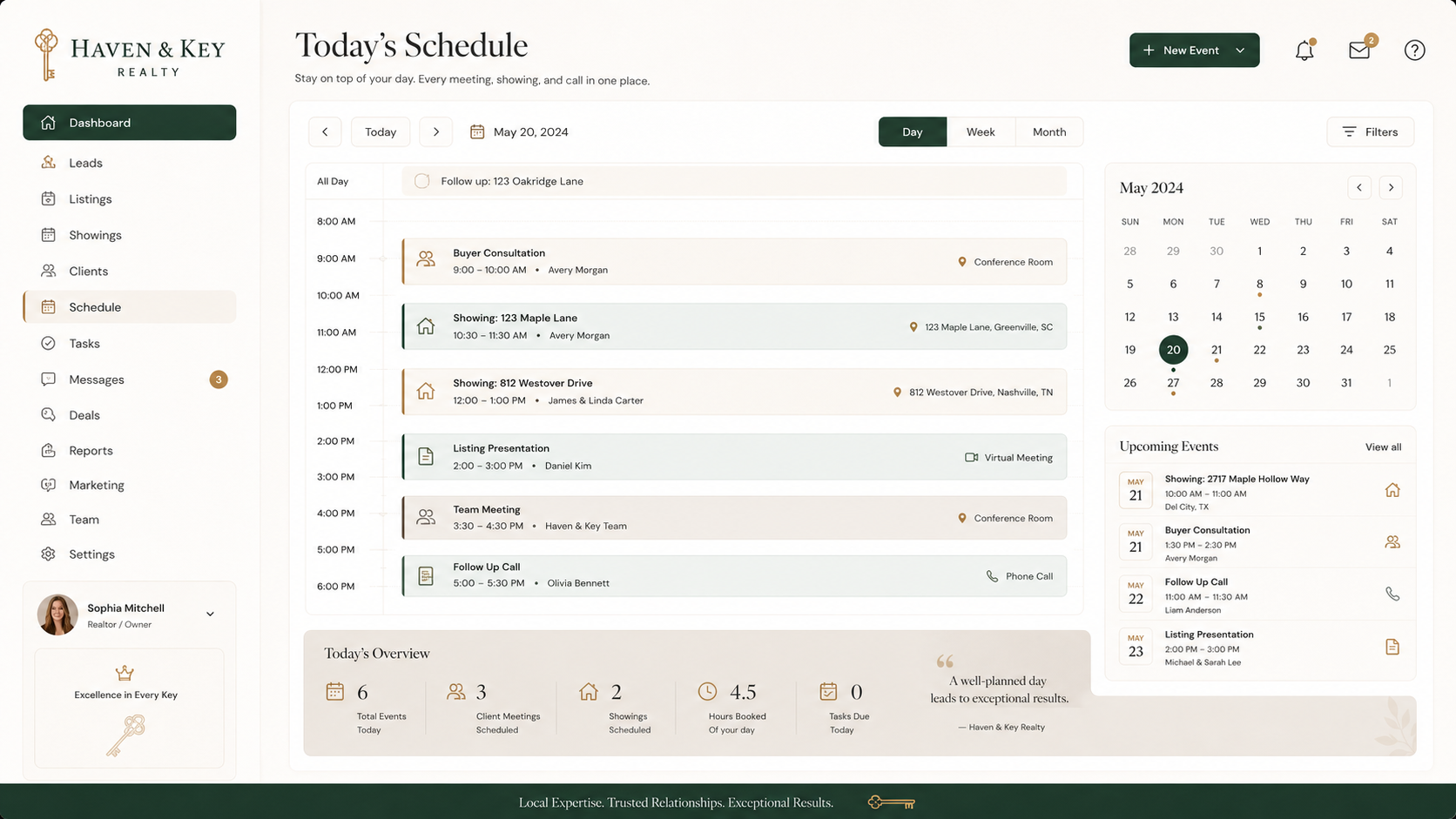Select May 15 in the mini calendar
The width and height of the screenshot is (1456, 819).
tap(1259, 317)
